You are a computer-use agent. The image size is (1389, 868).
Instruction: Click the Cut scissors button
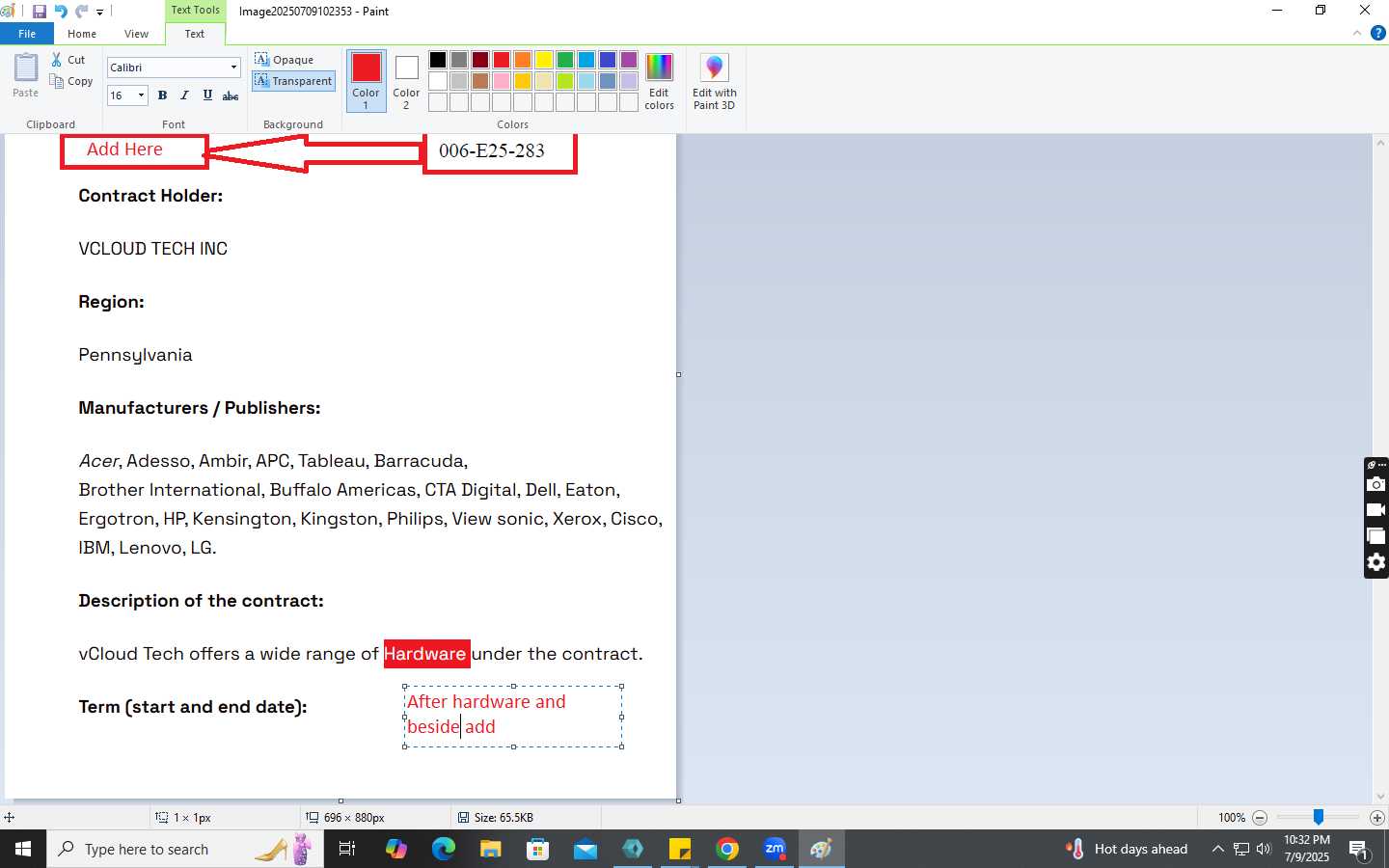pos(68,60)
